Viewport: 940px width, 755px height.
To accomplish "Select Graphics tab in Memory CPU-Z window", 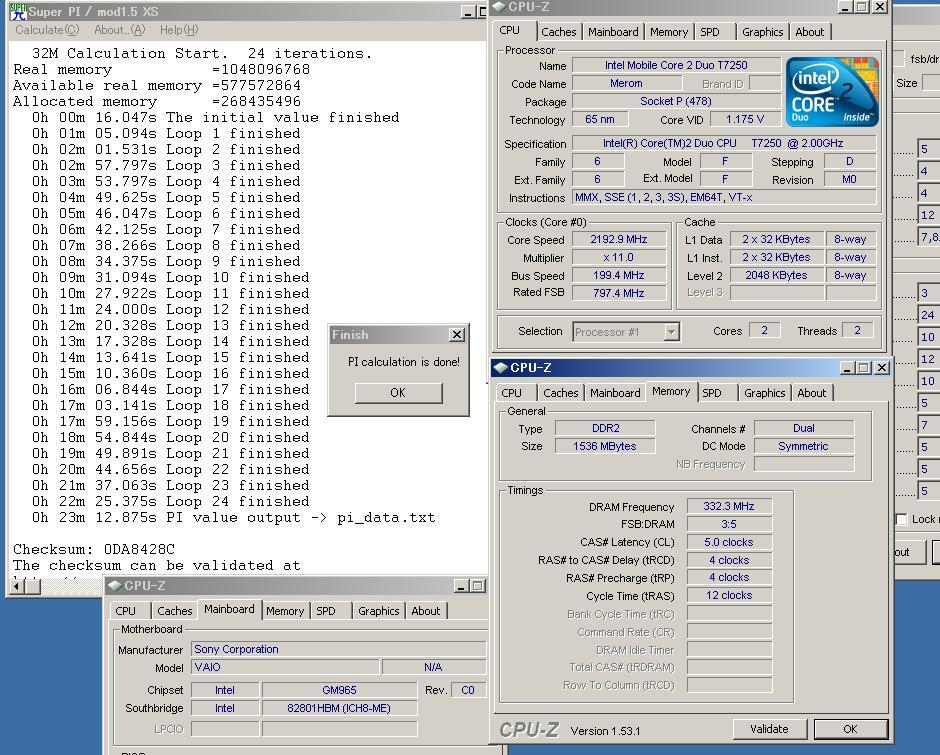I will coord(764,393).
